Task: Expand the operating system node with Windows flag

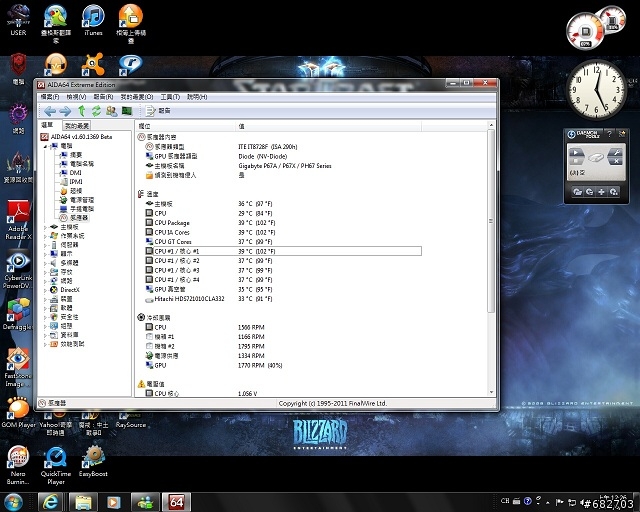Action: (45, 236)
